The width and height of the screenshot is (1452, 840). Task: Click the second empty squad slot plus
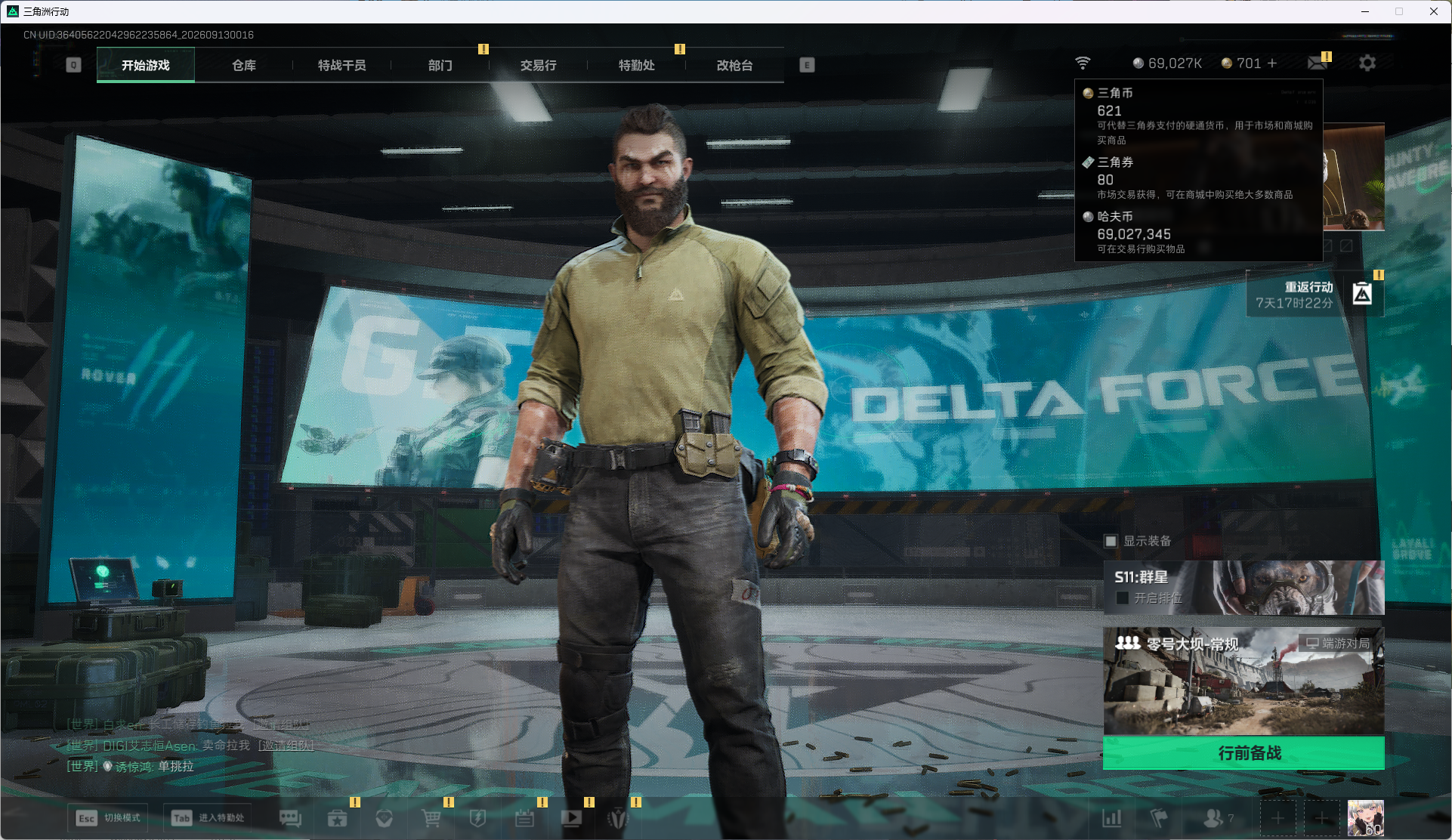pos(1321,818)
